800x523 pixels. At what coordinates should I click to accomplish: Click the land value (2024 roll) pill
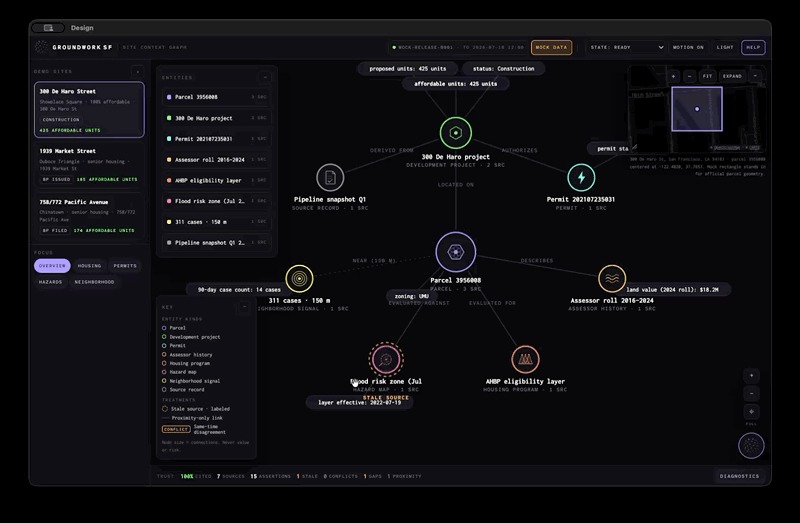[x=675, y=289]
